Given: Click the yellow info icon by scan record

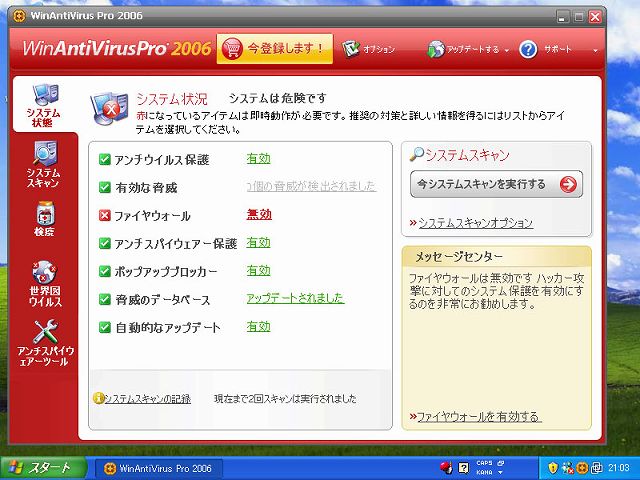Looking at the screenshot, I should pyautogui.click(x=98, y=398).
